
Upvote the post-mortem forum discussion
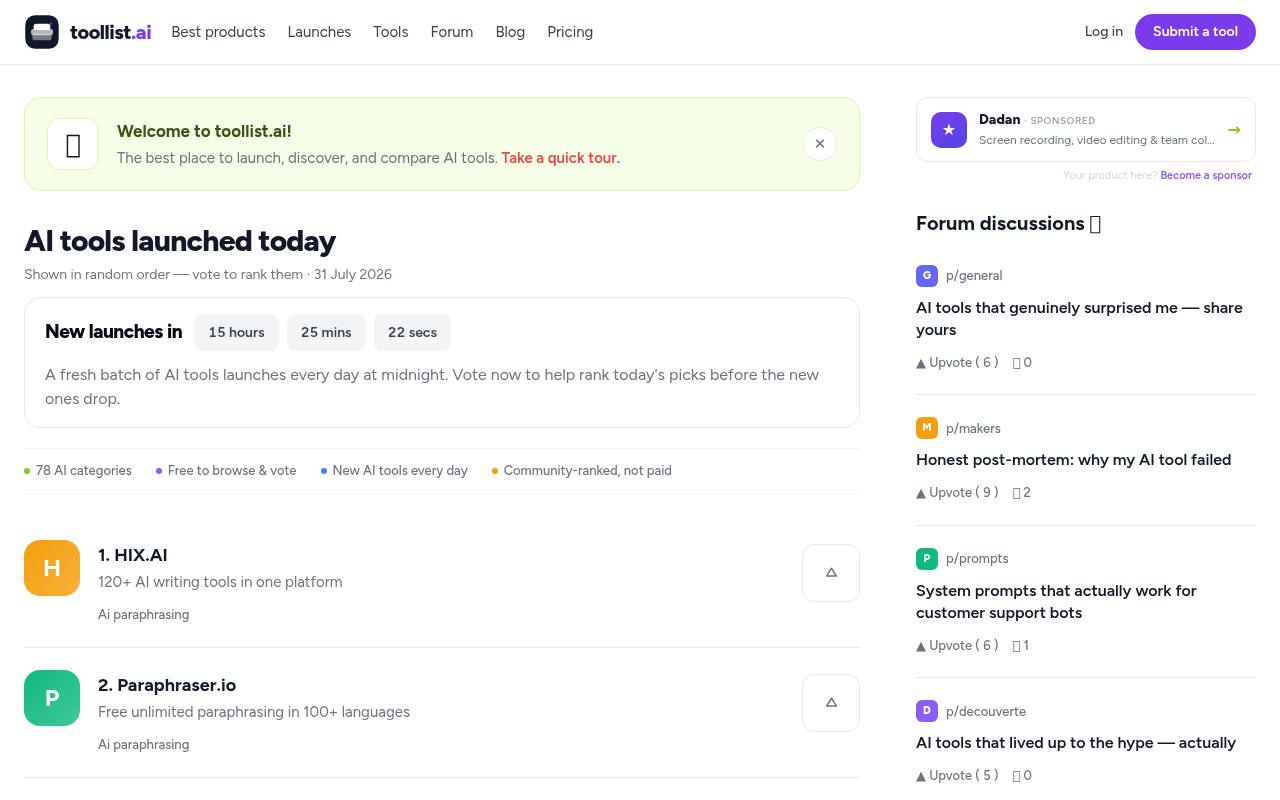[957, 492]
